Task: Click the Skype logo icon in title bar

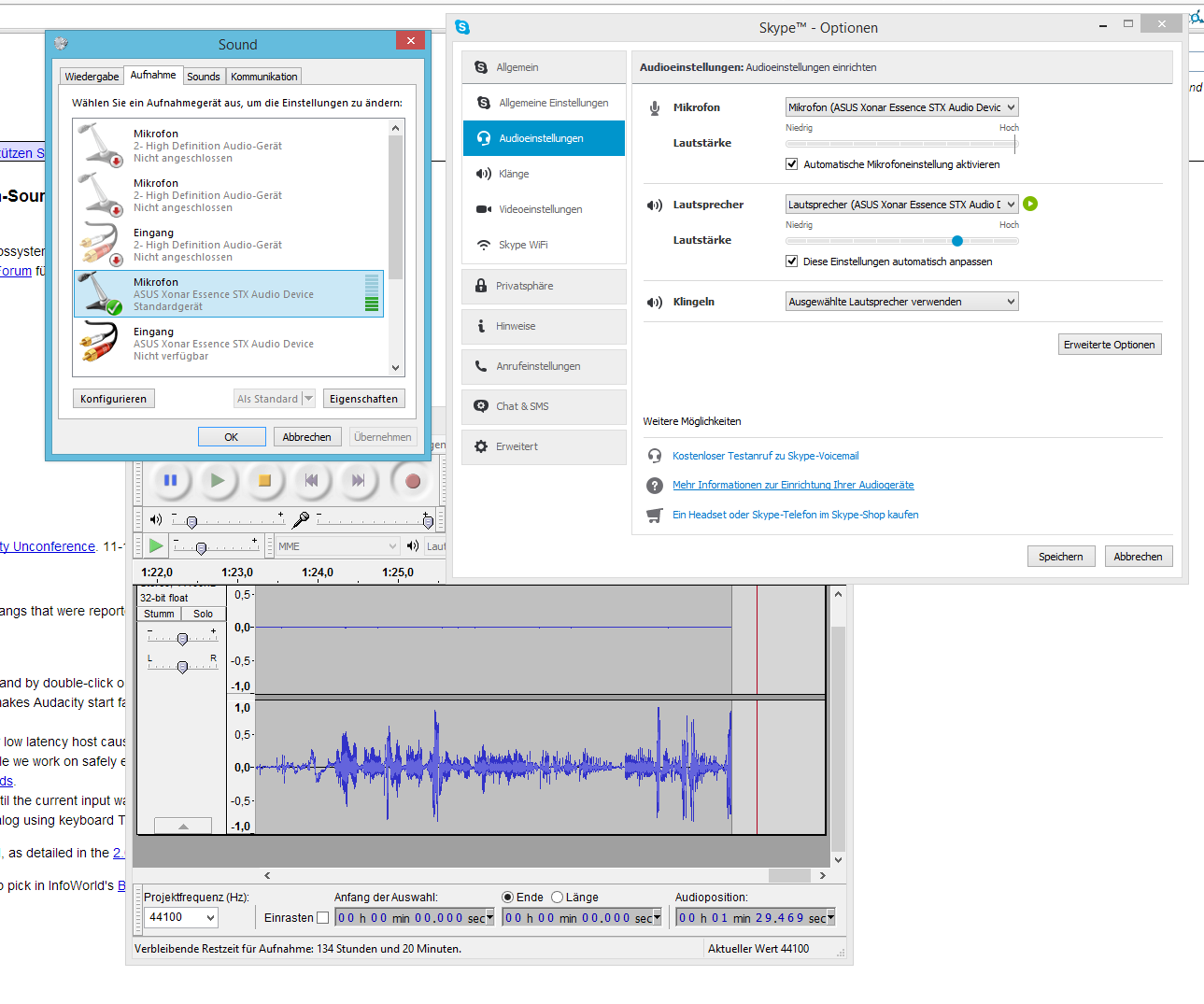Action: (462, 27)
